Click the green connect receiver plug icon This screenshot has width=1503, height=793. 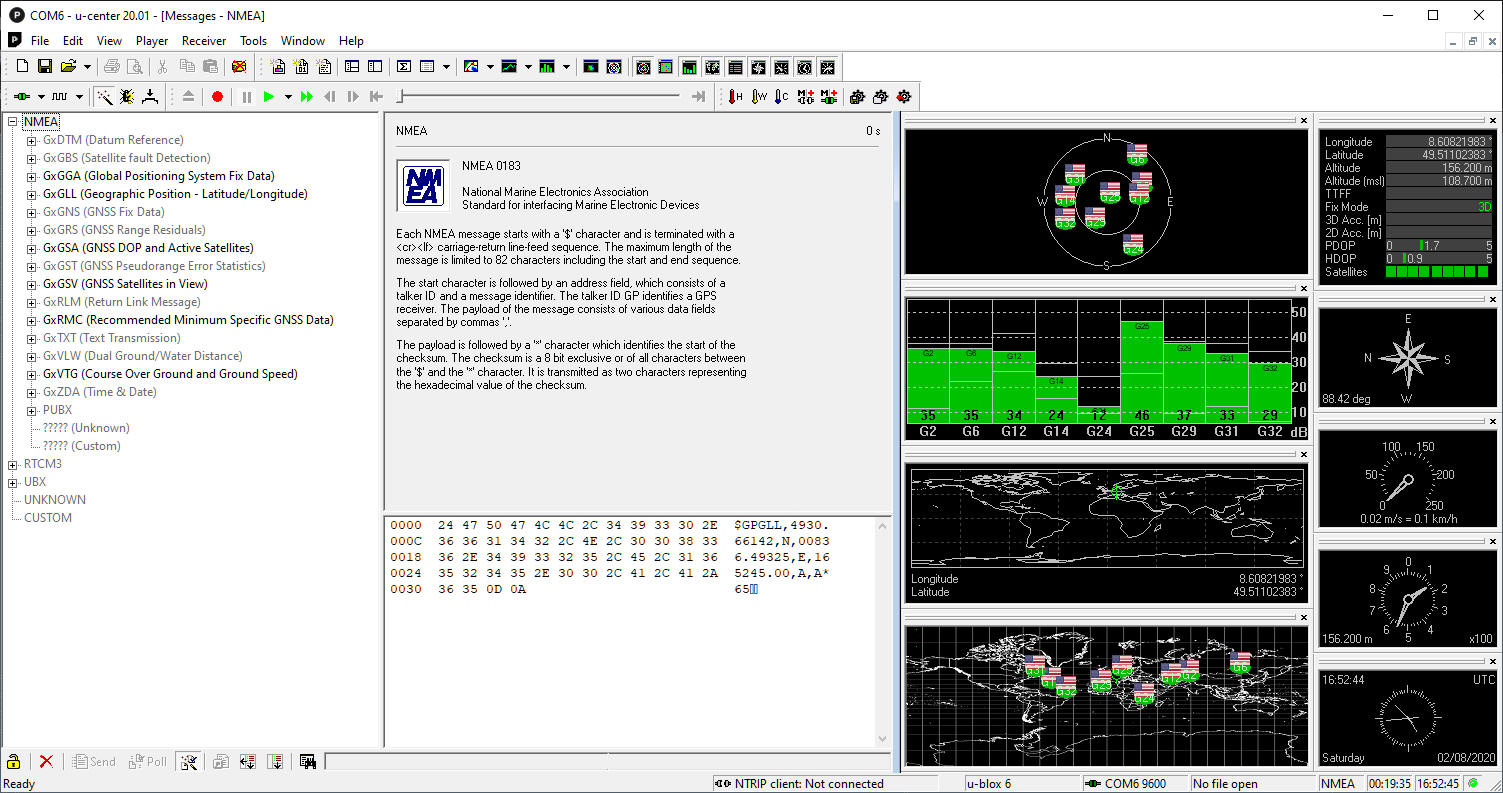coord(21,97)
